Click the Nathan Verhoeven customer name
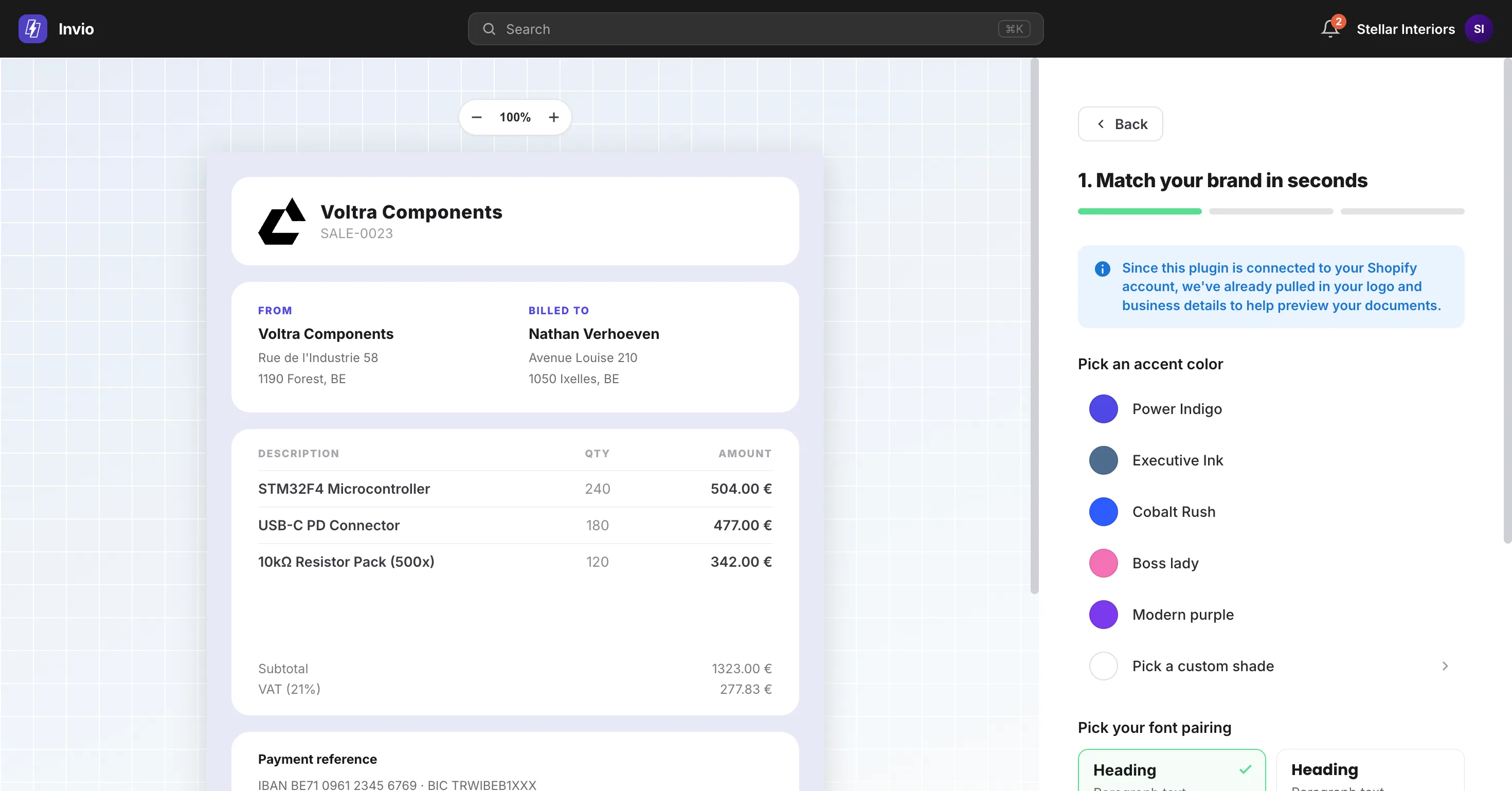 coord(594,334)
